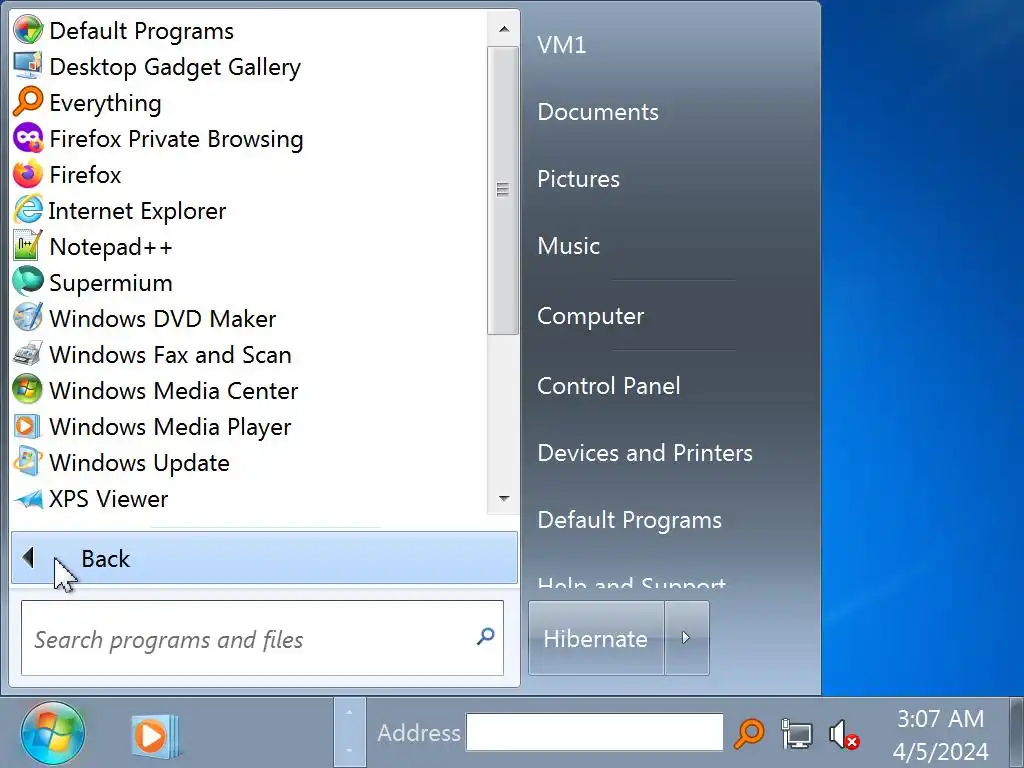
Task: Open Default Programs in right pane
Action: (x=630, y=520)
